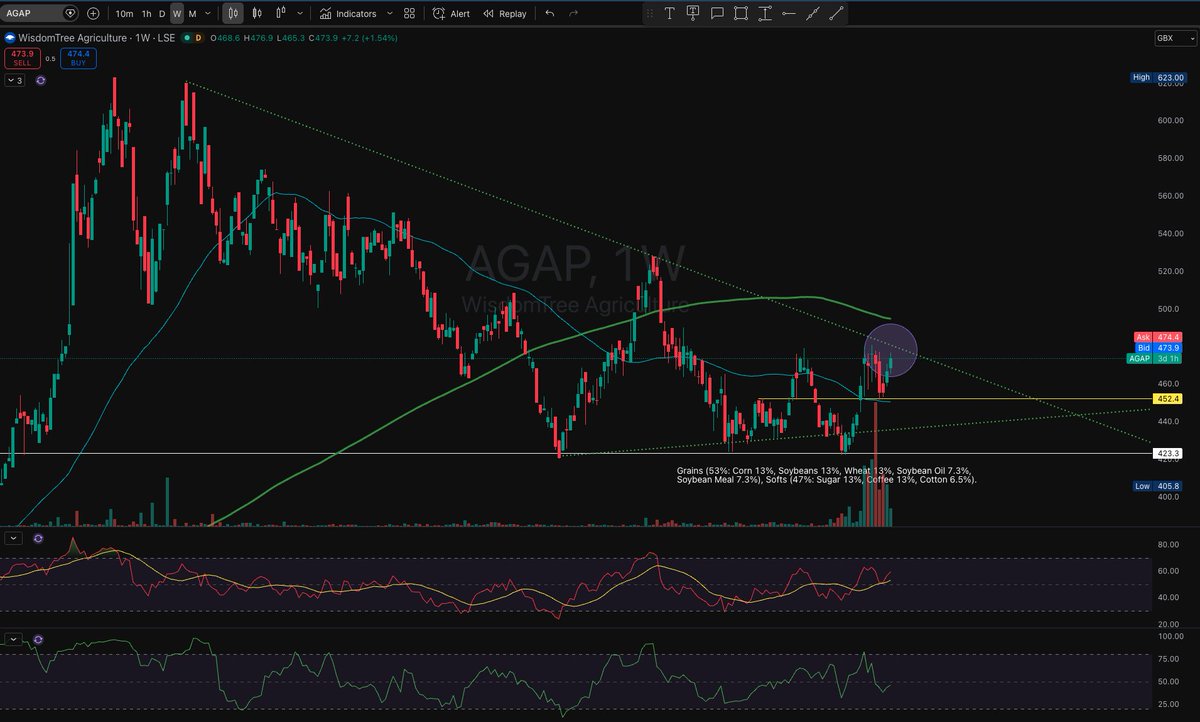Image resolution: width=1200 pixels, height=722 pixels.
Task: Add a symbol with the plus circle icon
Action: click(93, 13)
